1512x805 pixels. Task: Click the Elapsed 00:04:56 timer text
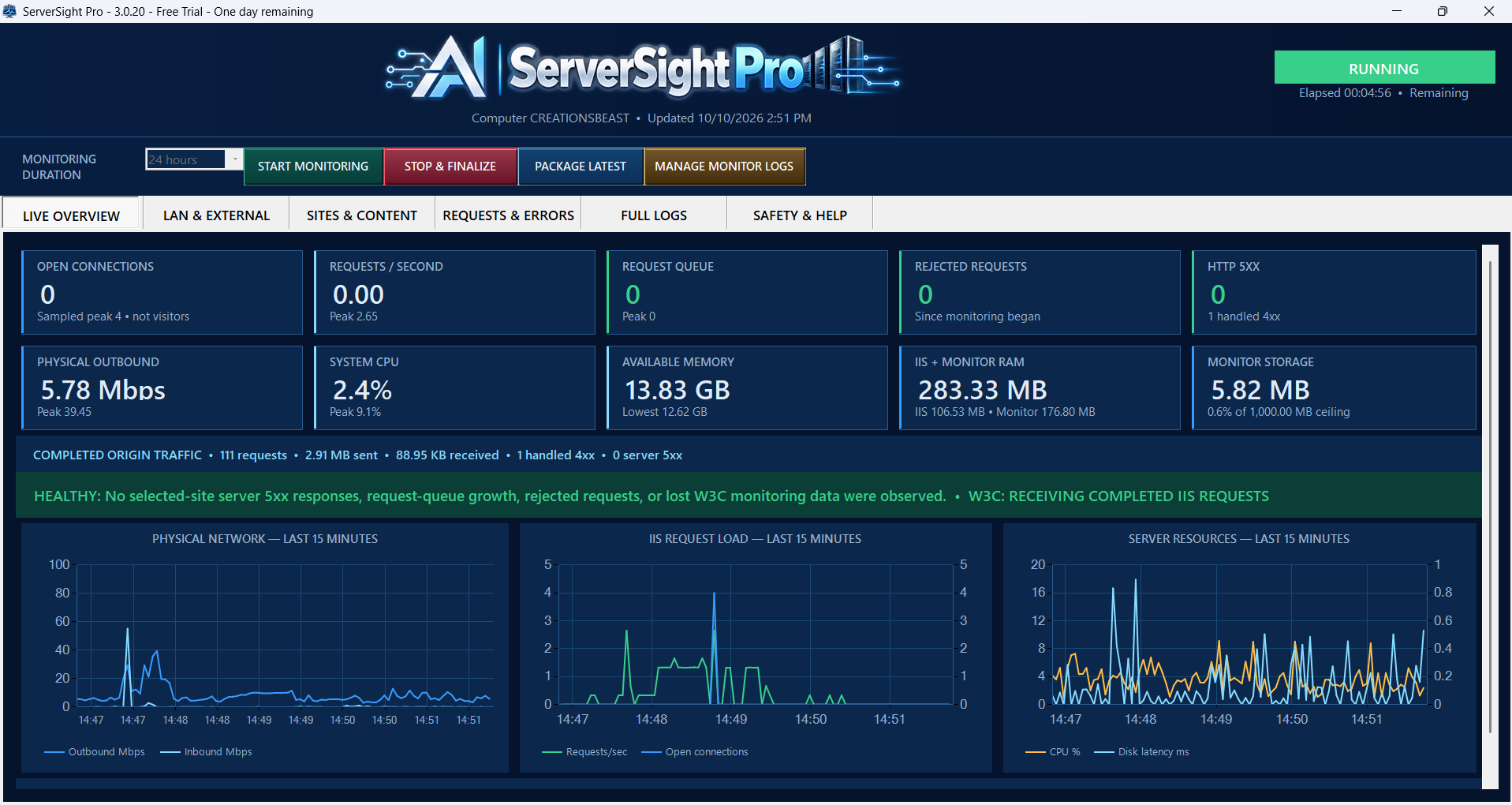click(1345, 93)
